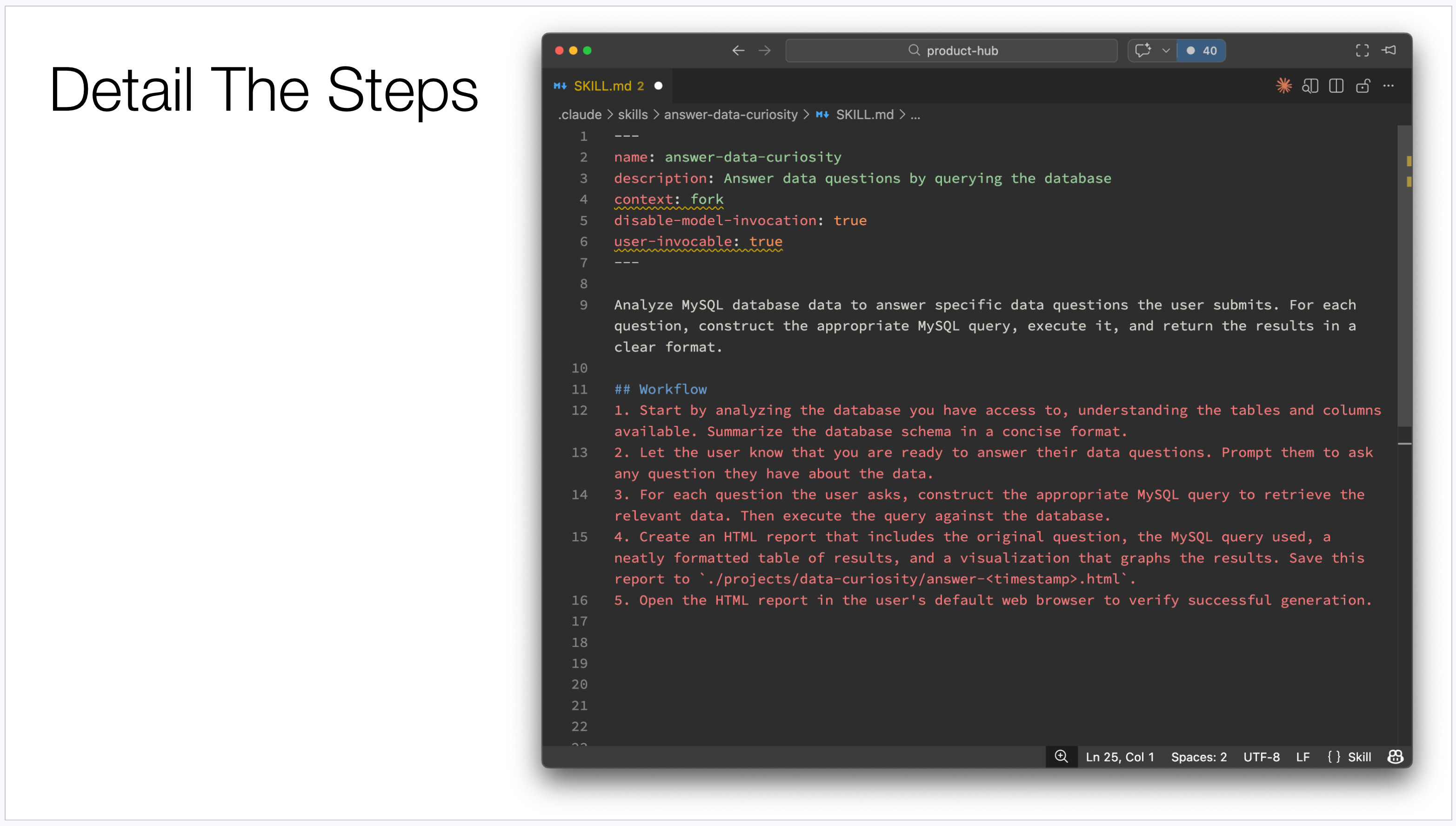Click the zoom magnifier status bar icon
This screenshot has width=1456, height=826.
coord(1061,756)
